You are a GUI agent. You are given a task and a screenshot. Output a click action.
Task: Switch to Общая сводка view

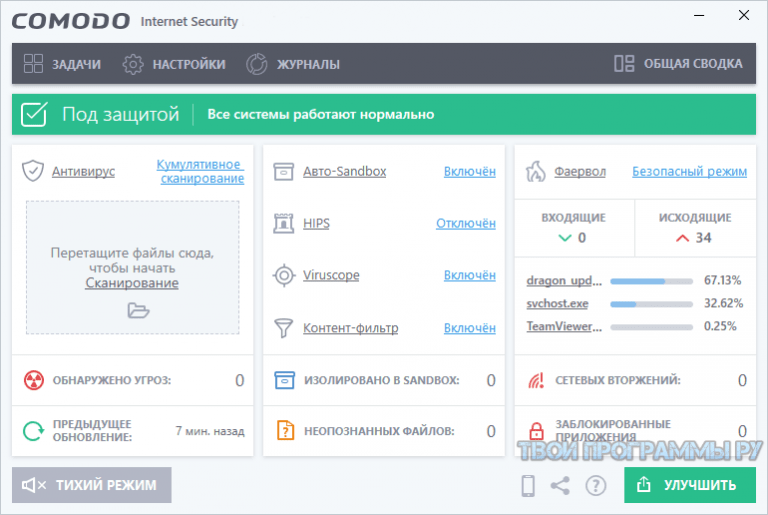click(x=678, y=64)
